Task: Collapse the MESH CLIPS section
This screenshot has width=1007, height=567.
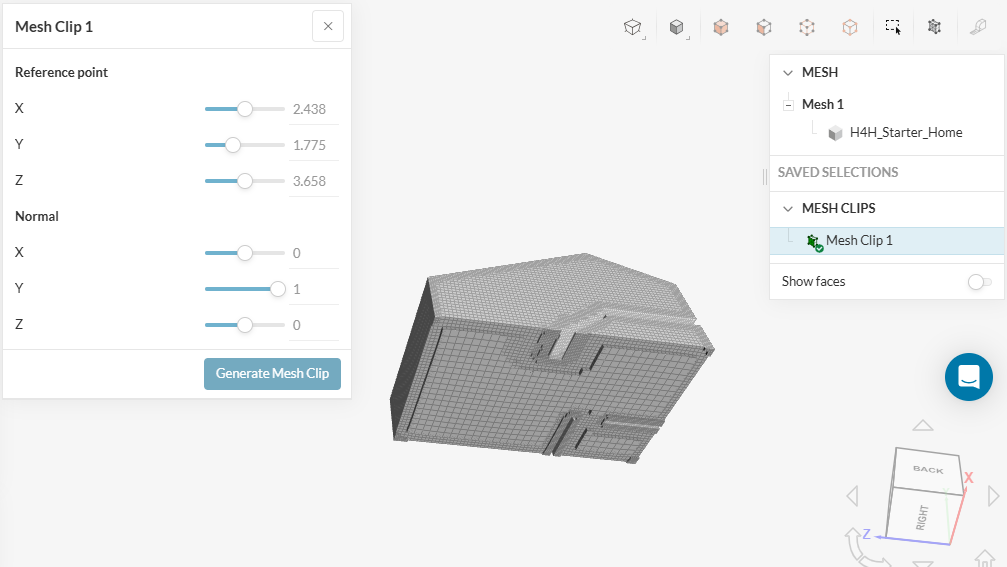Action: pos(788,209)
